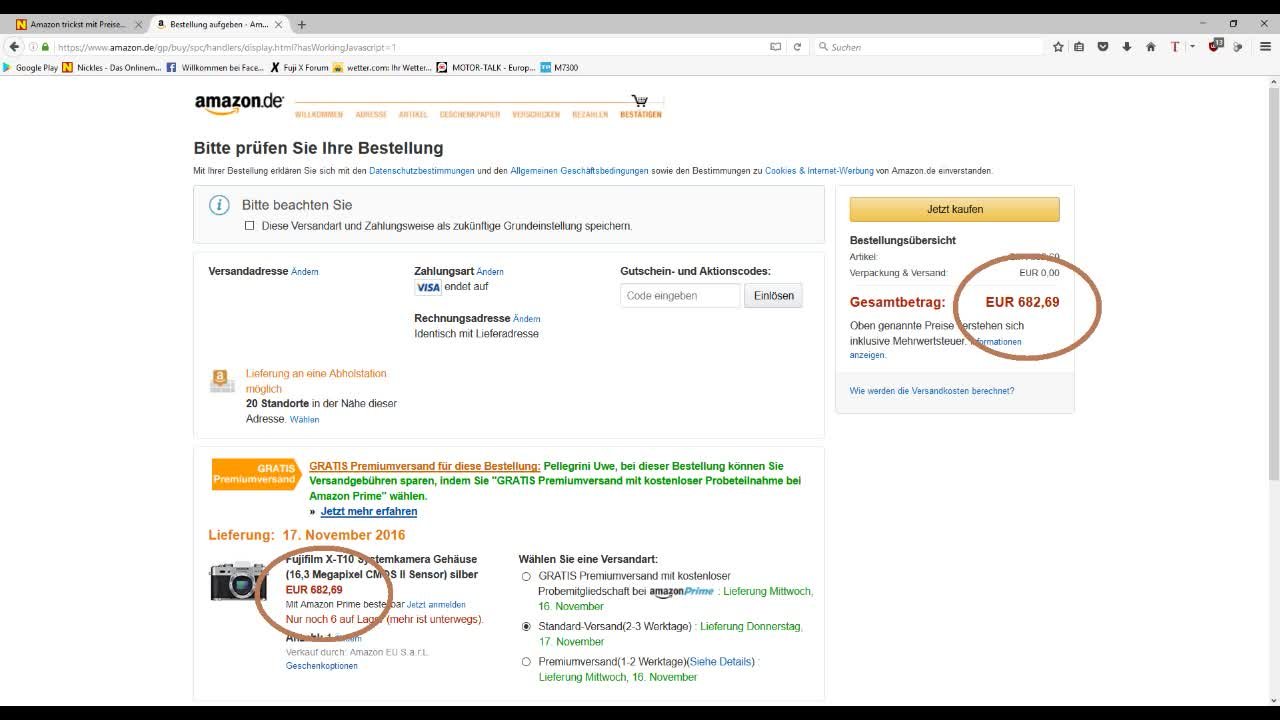
Task: Click 'Jetzt anmelden' Prime link
Action: (436, 605)
